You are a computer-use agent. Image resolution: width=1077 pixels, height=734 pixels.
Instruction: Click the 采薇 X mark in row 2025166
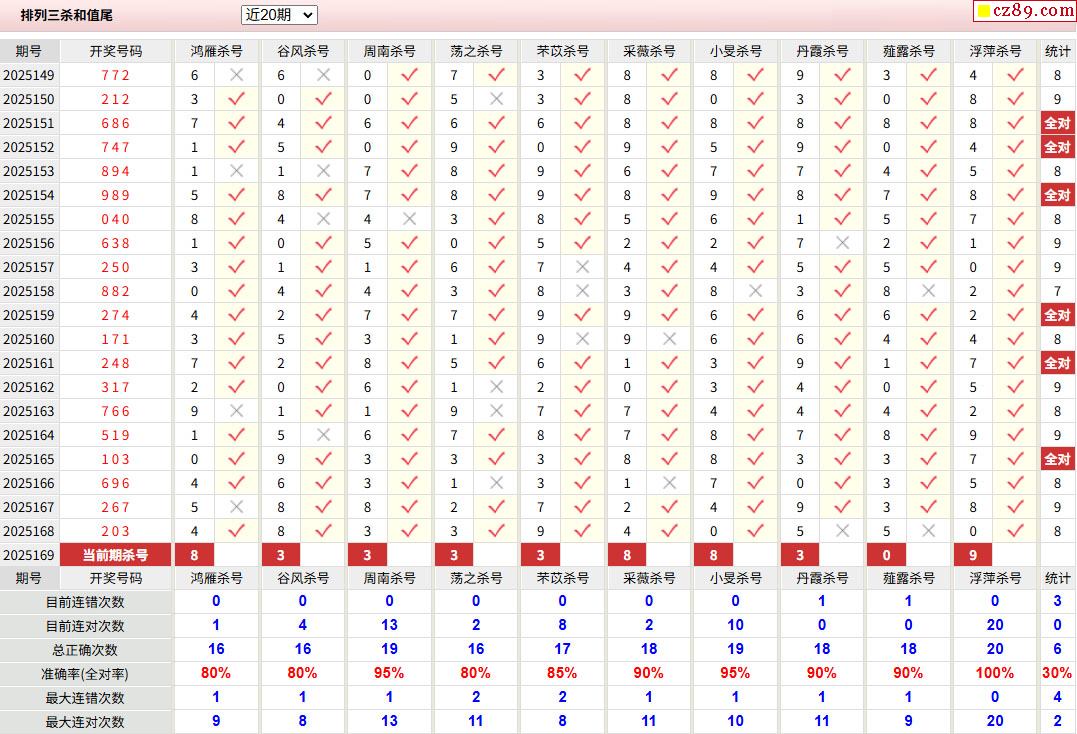pos(669,483)
